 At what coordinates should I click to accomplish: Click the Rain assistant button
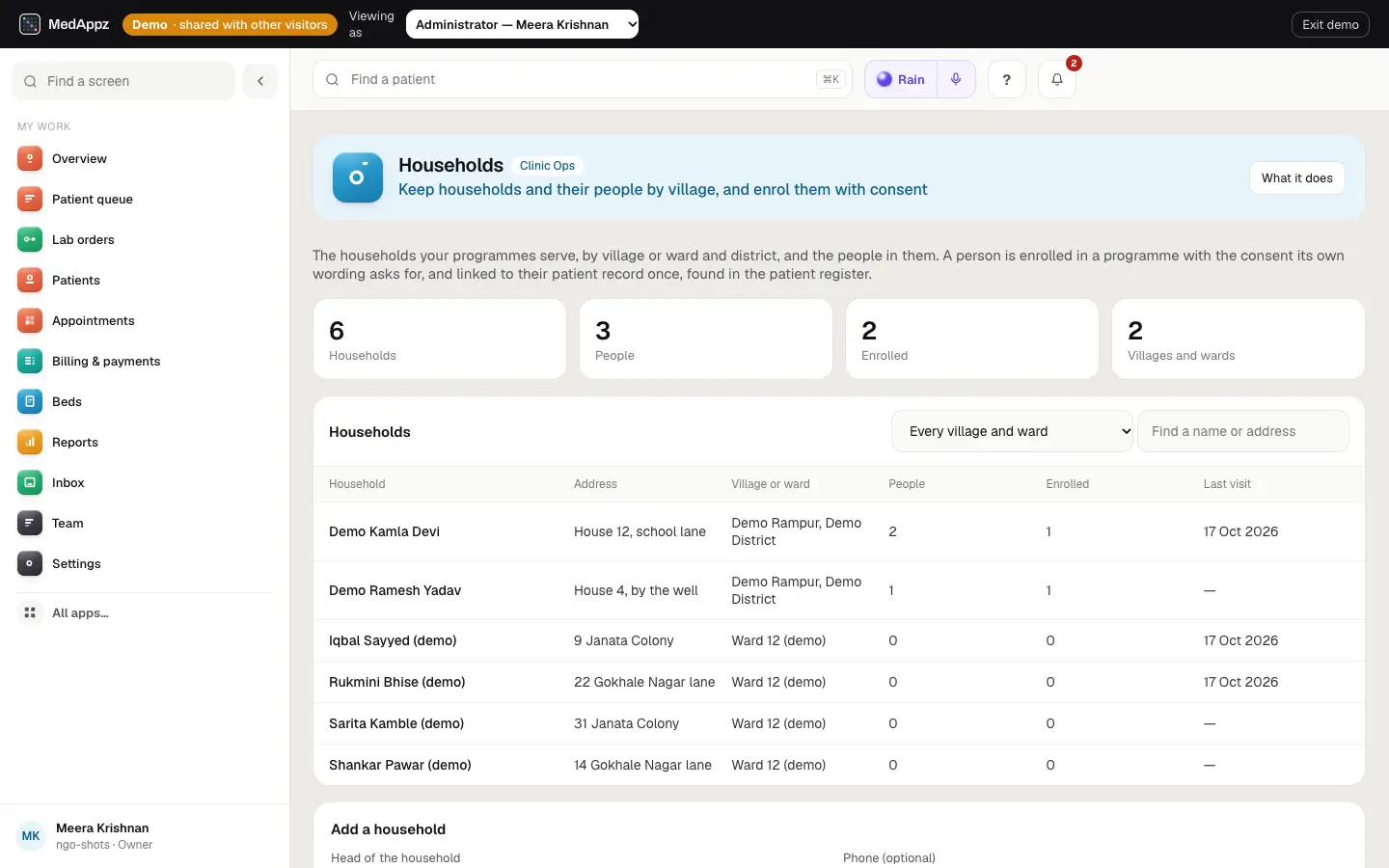(901, 79)
